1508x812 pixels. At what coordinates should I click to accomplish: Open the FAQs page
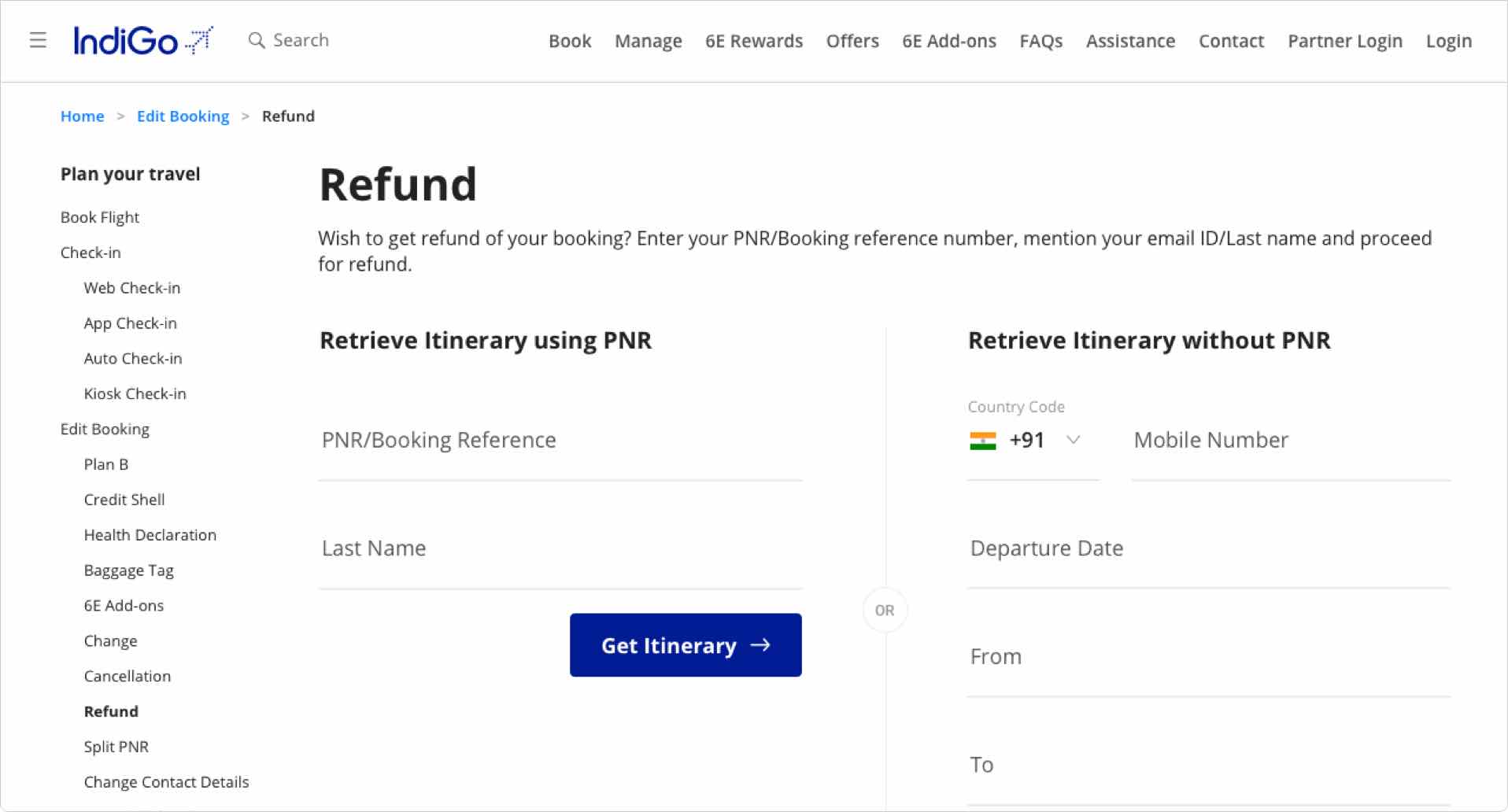1040,41
